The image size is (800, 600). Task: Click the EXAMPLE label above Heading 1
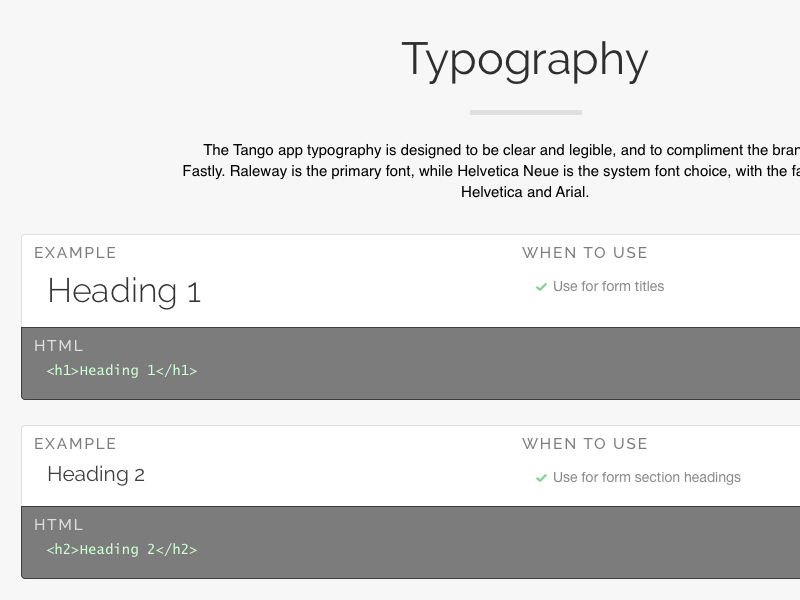75,253
